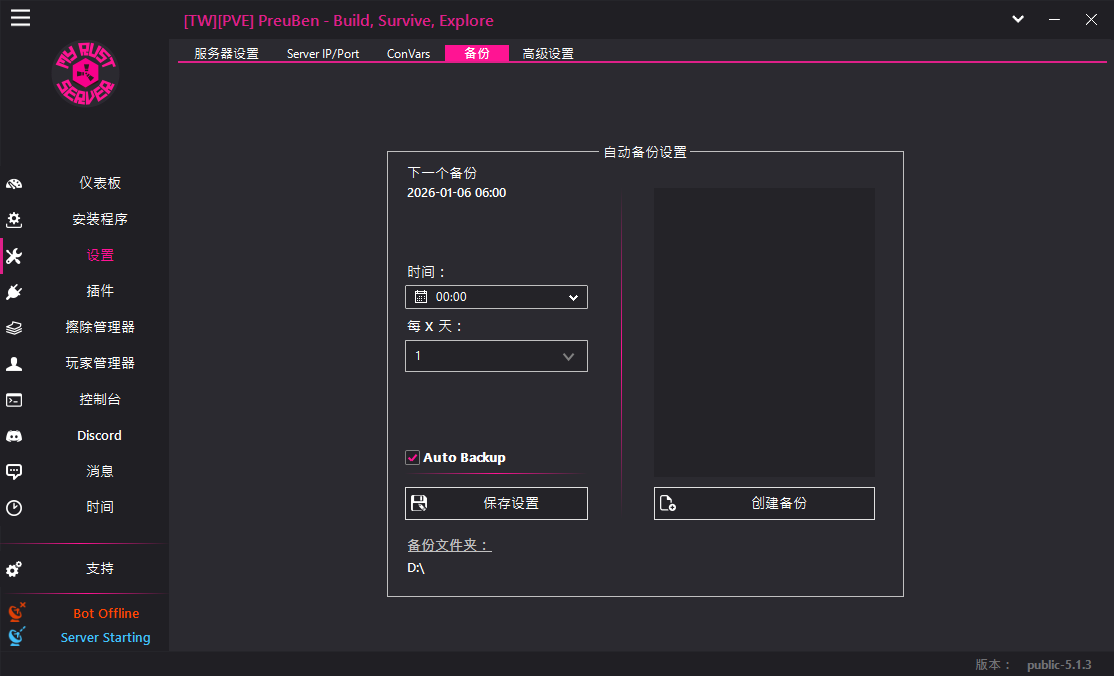Open the 备份文件夹 link
This screenshot has height=676, width=1114.
(449, 546)
